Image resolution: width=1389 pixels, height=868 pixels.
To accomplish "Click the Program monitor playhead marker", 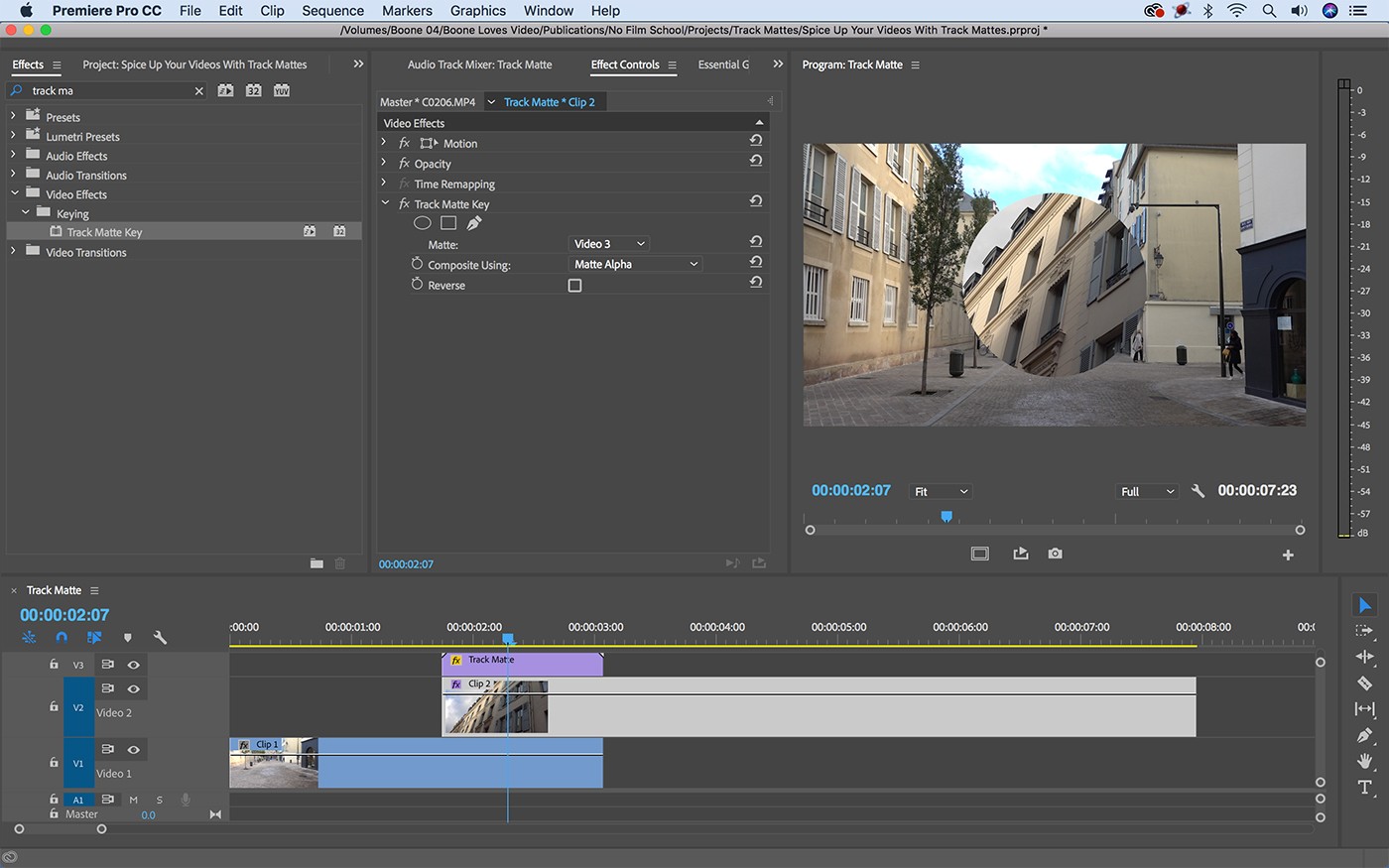I will pos(947,516).
